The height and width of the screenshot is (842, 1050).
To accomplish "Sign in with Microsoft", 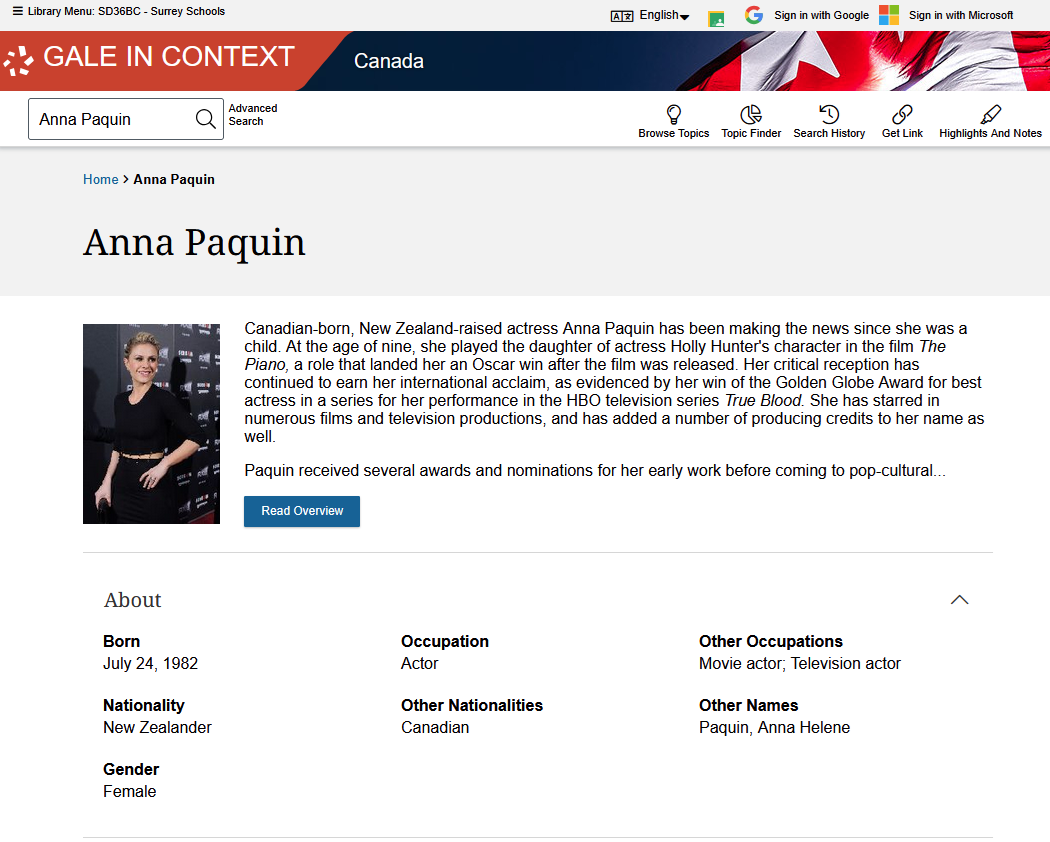I will click(961, 15).
